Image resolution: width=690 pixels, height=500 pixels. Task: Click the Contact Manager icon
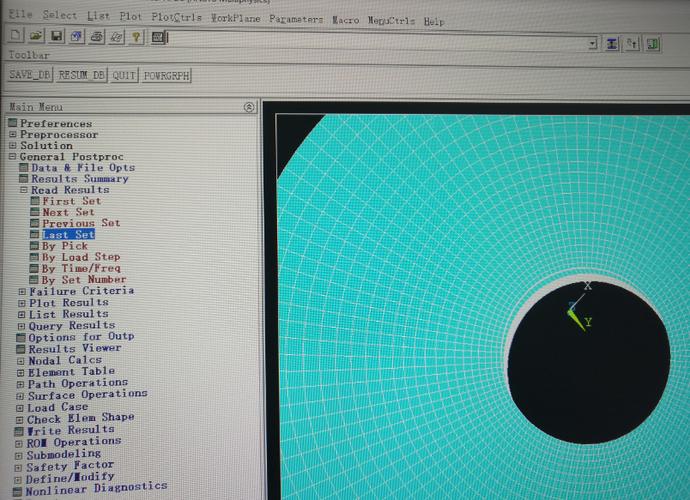click(653, 44)
